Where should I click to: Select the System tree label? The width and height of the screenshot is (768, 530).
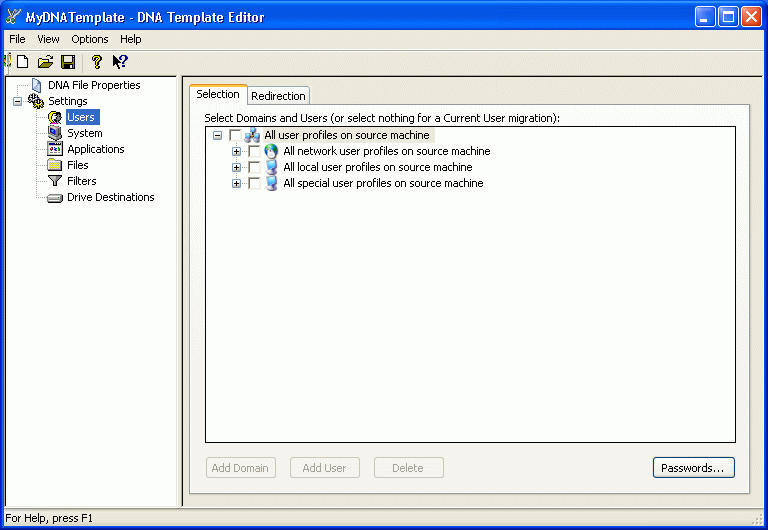[85, 133]
